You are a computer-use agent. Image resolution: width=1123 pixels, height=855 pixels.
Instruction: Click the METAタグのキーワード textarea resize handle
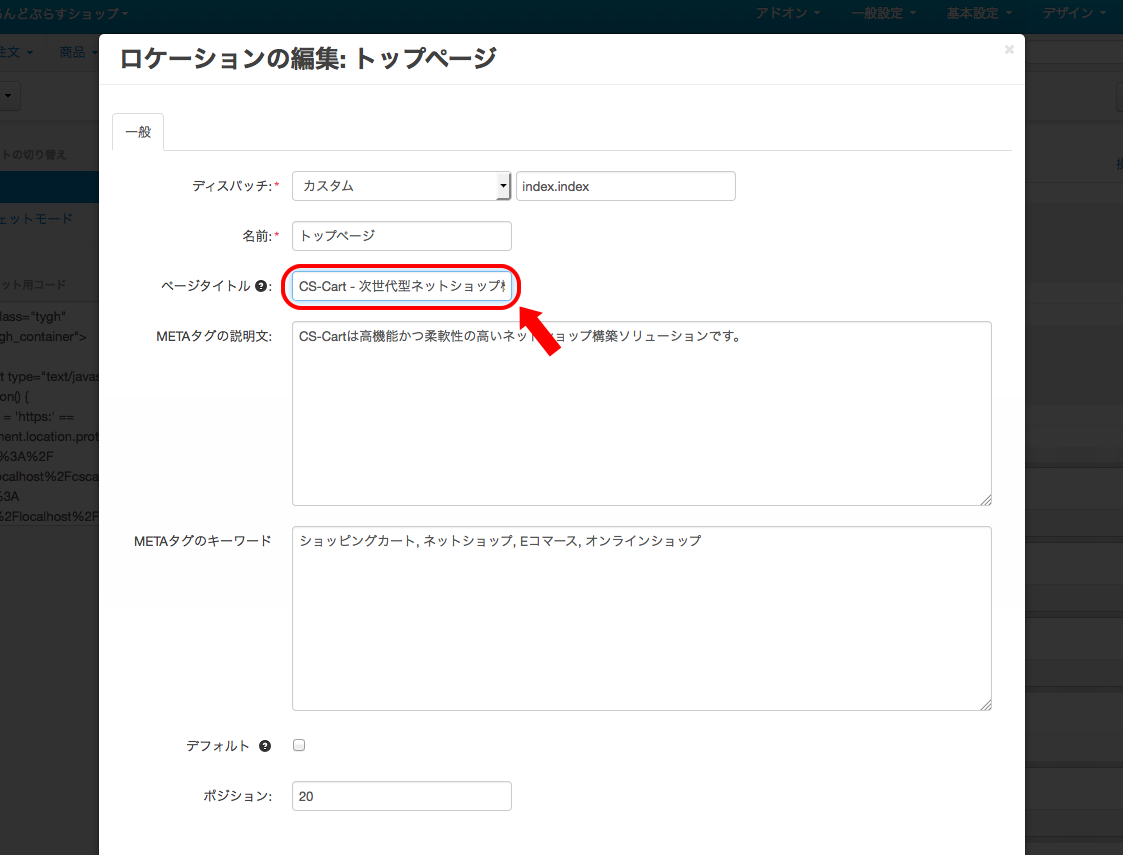(986, 705)
